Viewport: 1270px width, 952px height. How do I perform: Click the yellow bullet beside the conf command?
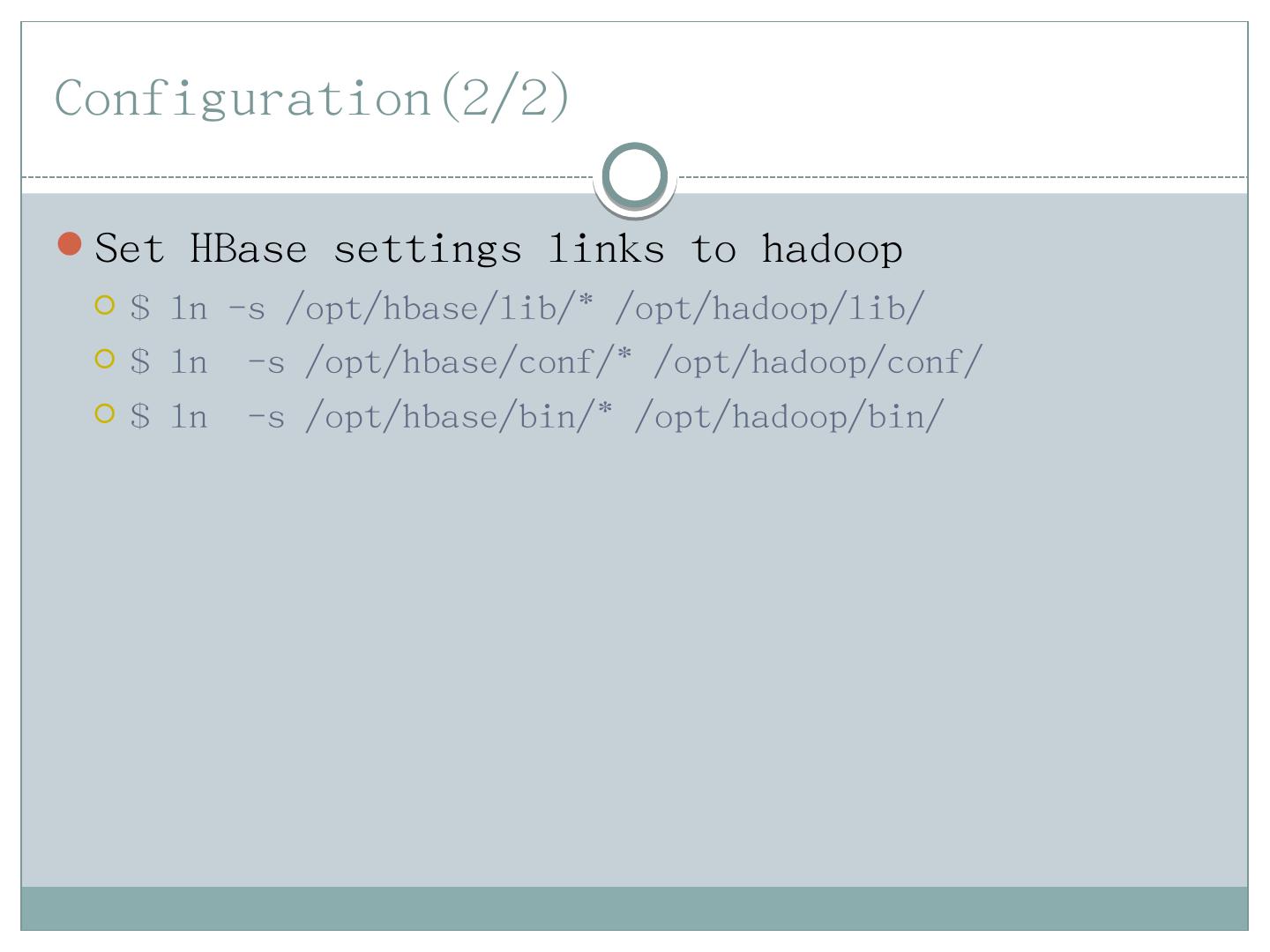pyautogui.click(x=105, y=360)
